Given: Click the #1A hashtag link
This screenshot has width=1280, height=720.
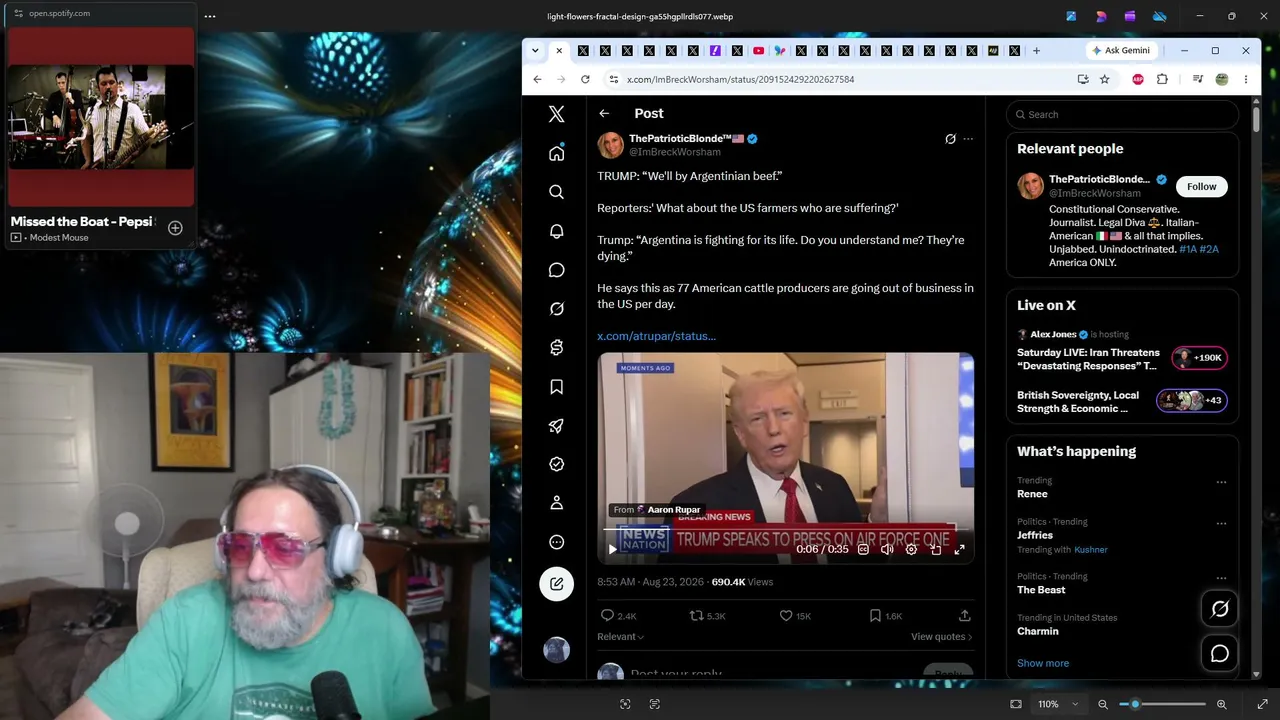Looking at the screenshot, I should pos(1187,249).
